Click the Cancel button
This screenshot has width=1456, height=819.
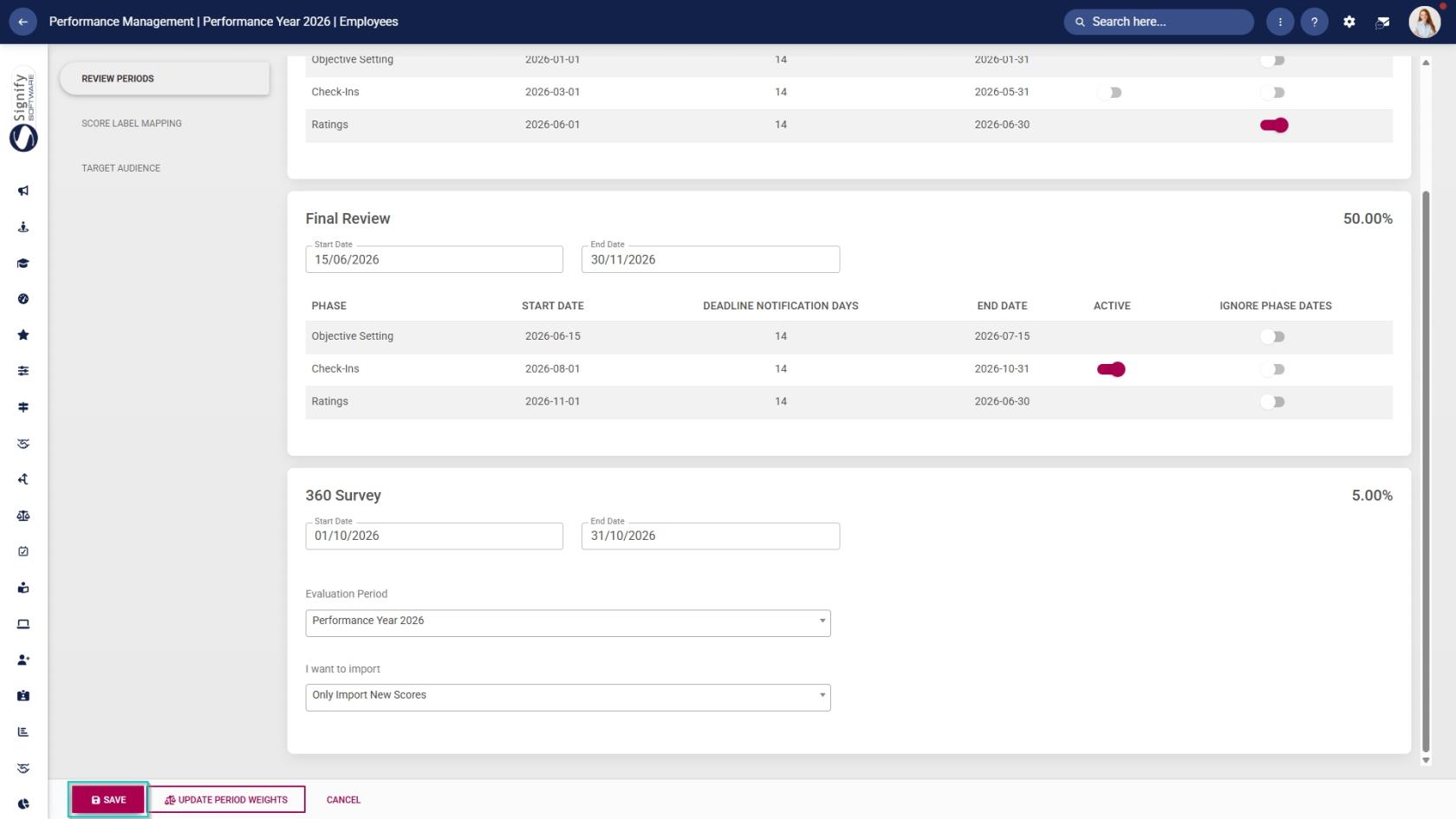coord(343,800)
